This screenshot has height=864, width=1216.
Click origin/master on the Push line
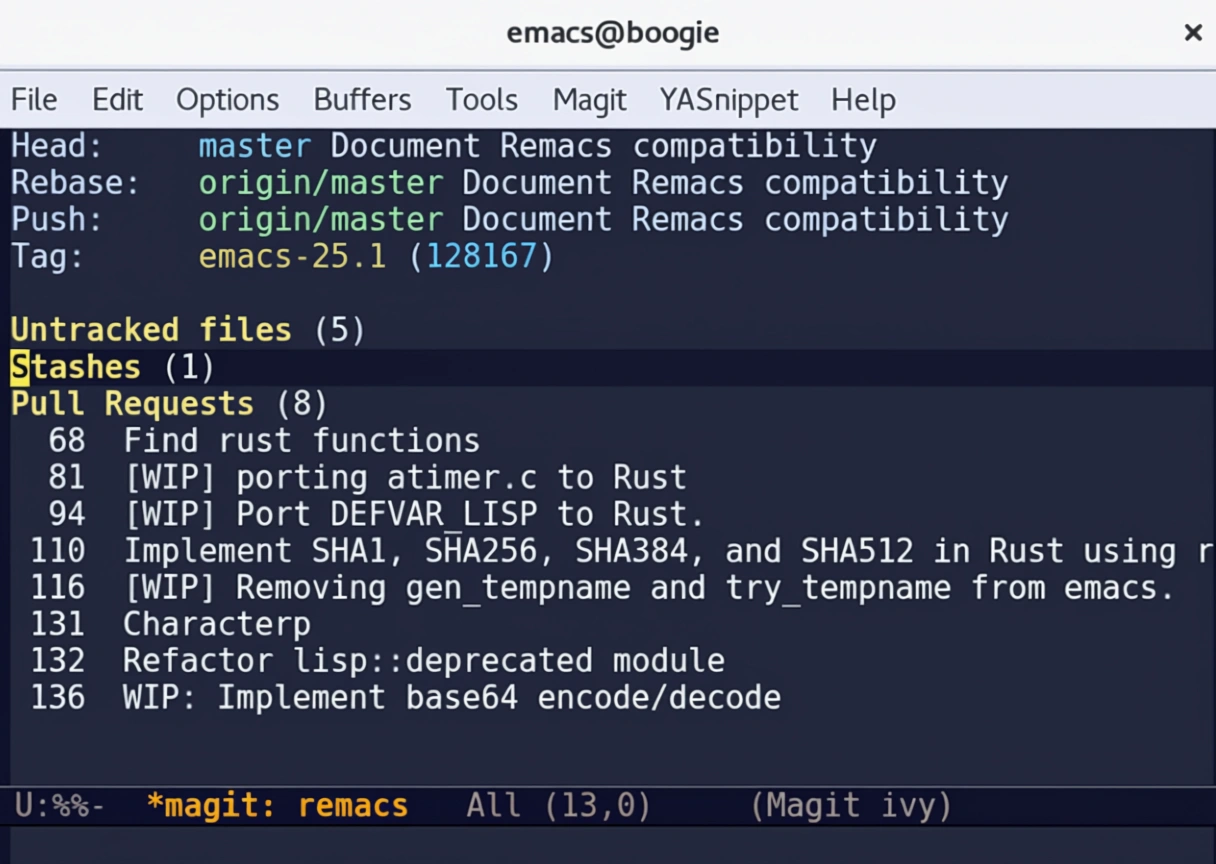pos(320,220)
